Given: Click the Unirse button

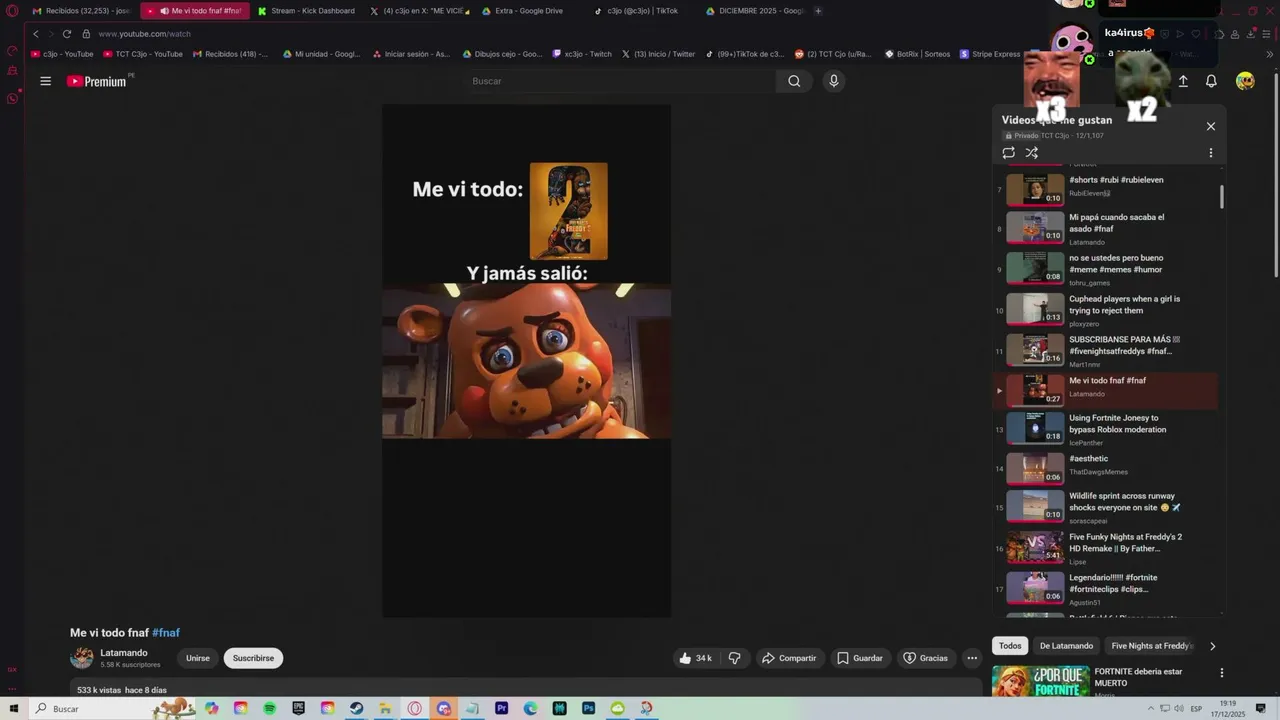Looking at the screenshot, I should coord(198,658).
